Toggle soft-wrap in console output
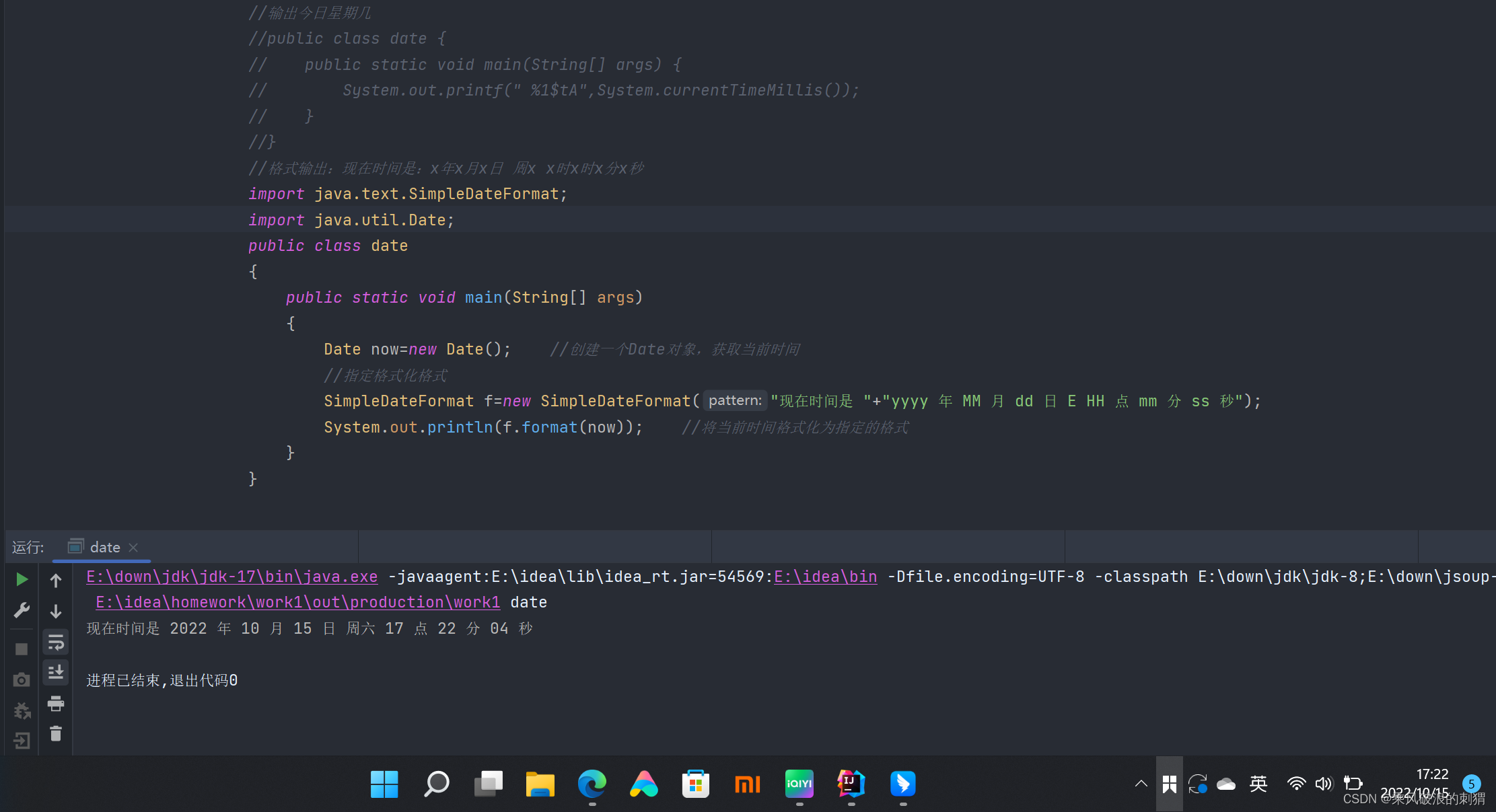Image resolution: width=1496 pixels, height=812 pixels. tap(56, 642)
